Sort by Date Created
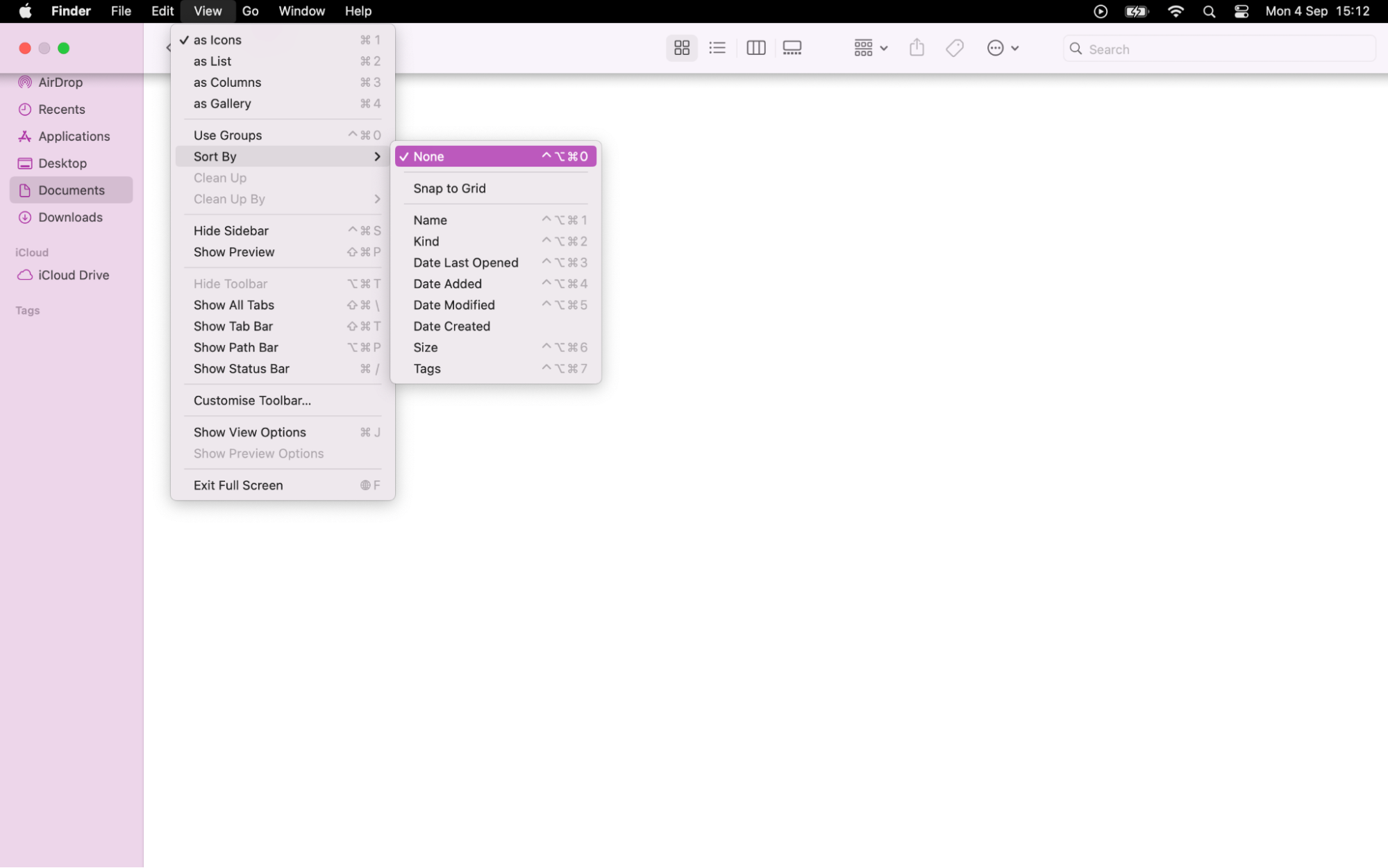The image size is (1388, 868). [x=495, y=326]
